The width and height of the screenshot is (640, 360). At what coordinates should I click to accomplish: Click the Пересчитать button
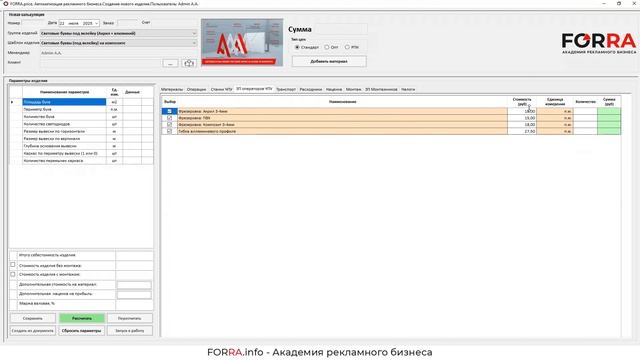130,318
